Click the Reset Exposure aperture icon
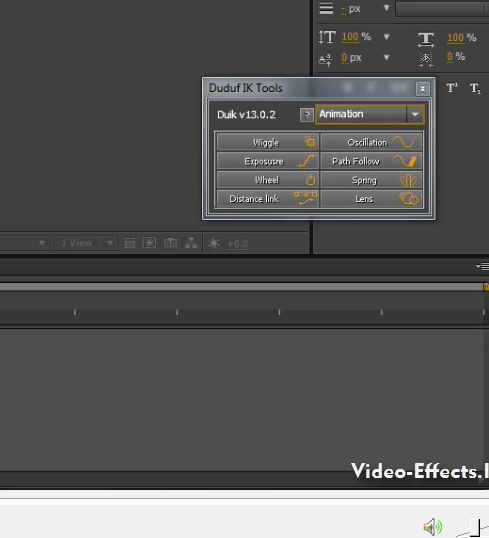The width and height of the screenshot is (489, 538). [x=214, y=243]
